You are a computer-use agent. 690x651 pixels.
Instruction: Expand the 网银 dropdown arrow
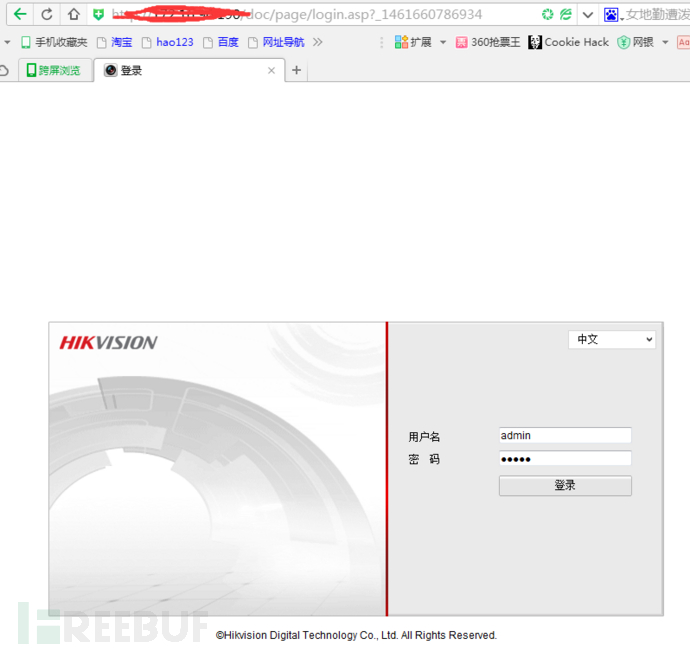coord(665,42)
